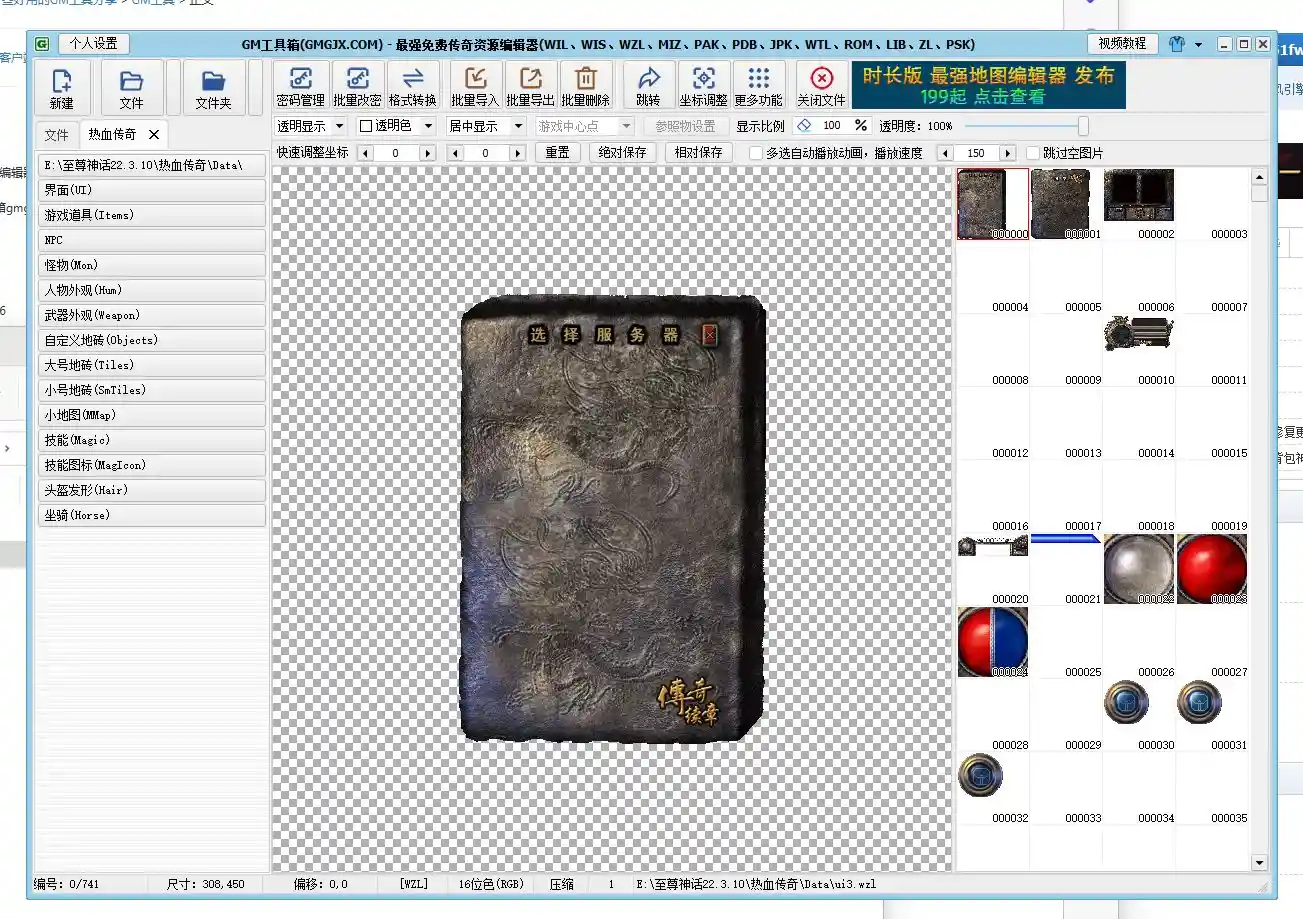
Task: Open the 头盔发形(Hair) category
Action: pyautogui.click(x=151, y=490)
